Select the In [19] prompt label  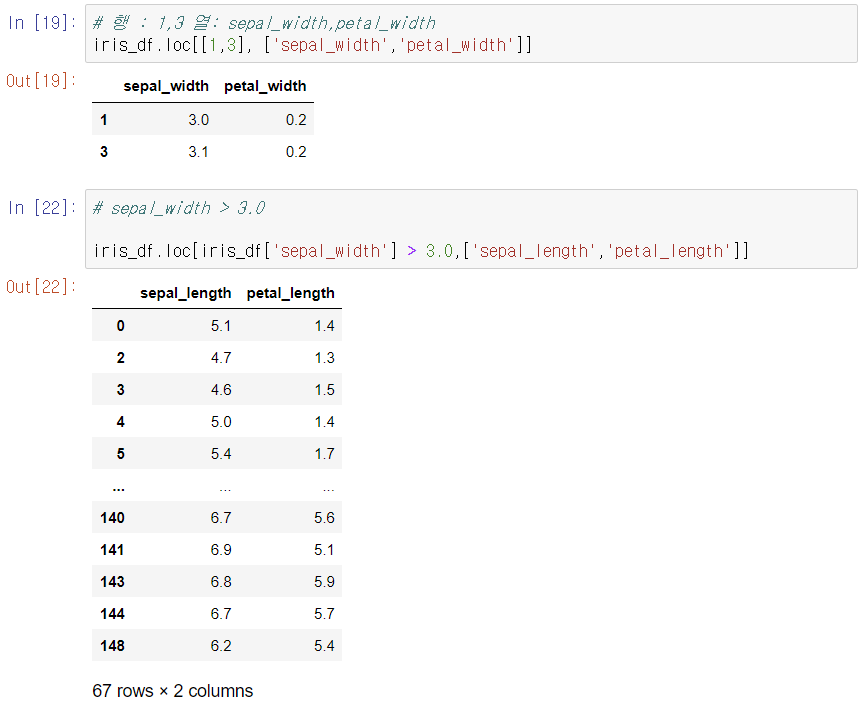tap(42, 23)
